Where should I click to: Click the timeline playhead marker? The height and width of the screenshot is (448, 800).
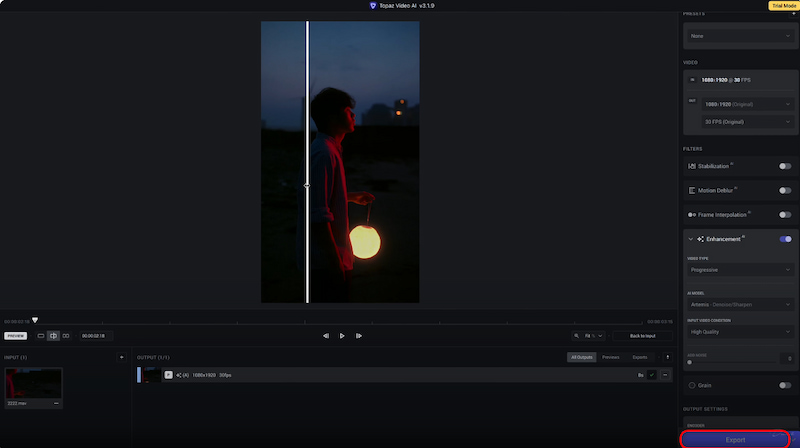[x=35, y=320]
